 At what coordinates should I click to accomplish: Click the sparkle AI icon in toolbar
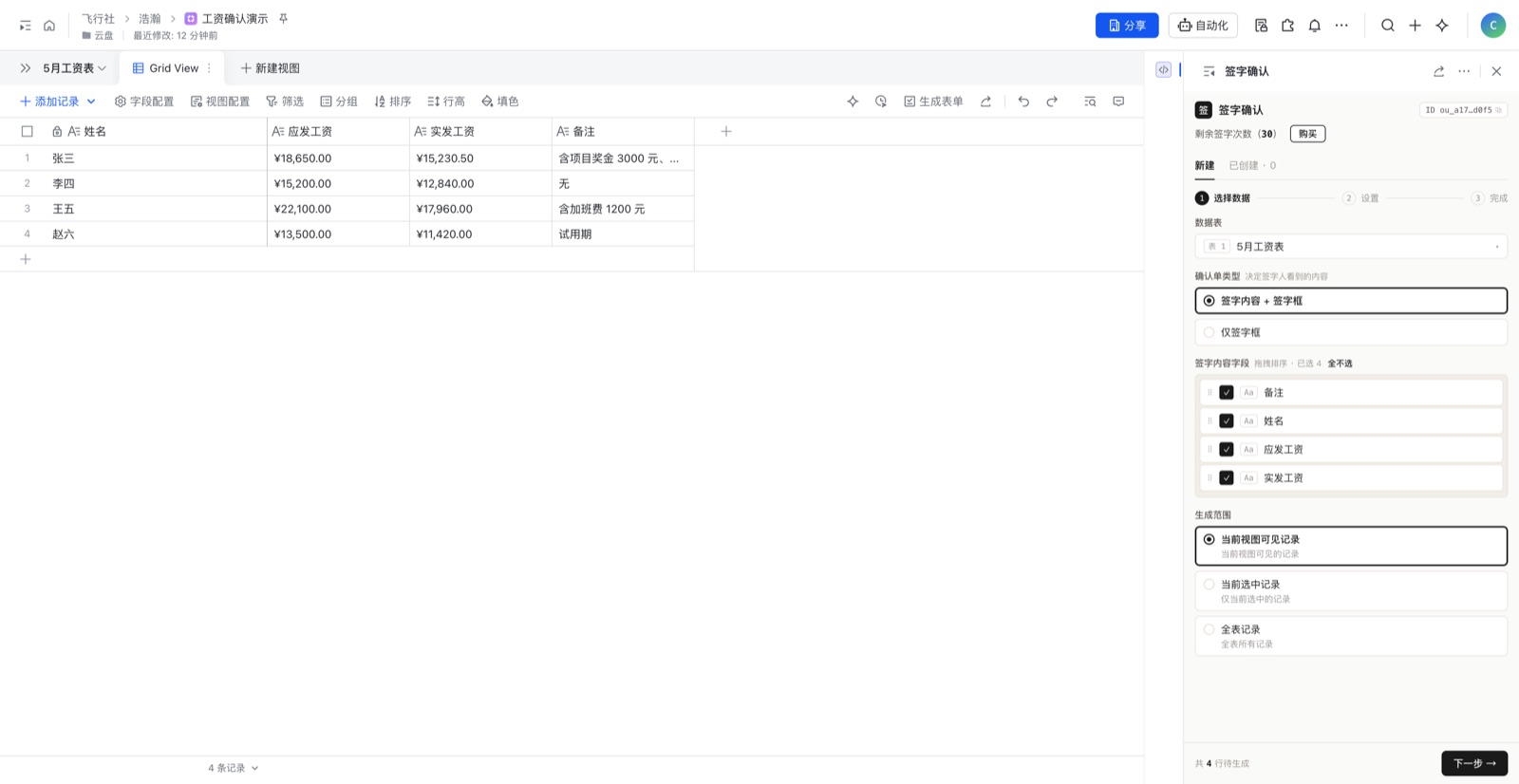[x=853, y=102]
